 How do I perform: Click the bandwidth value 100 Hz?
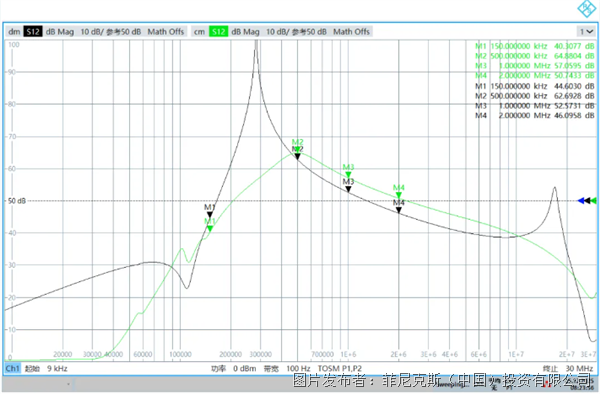click(x=298, y=369)
